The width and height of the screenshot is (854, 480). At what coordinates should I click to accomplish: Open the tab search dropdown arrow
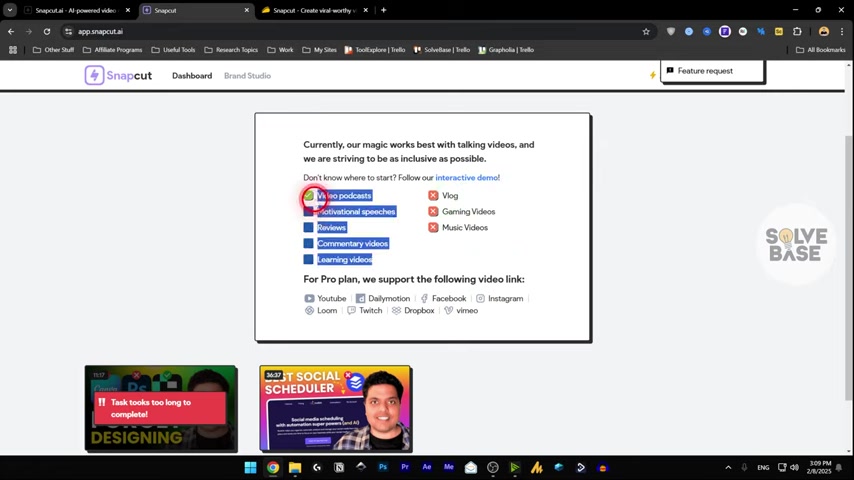click(x=10, y=10)
